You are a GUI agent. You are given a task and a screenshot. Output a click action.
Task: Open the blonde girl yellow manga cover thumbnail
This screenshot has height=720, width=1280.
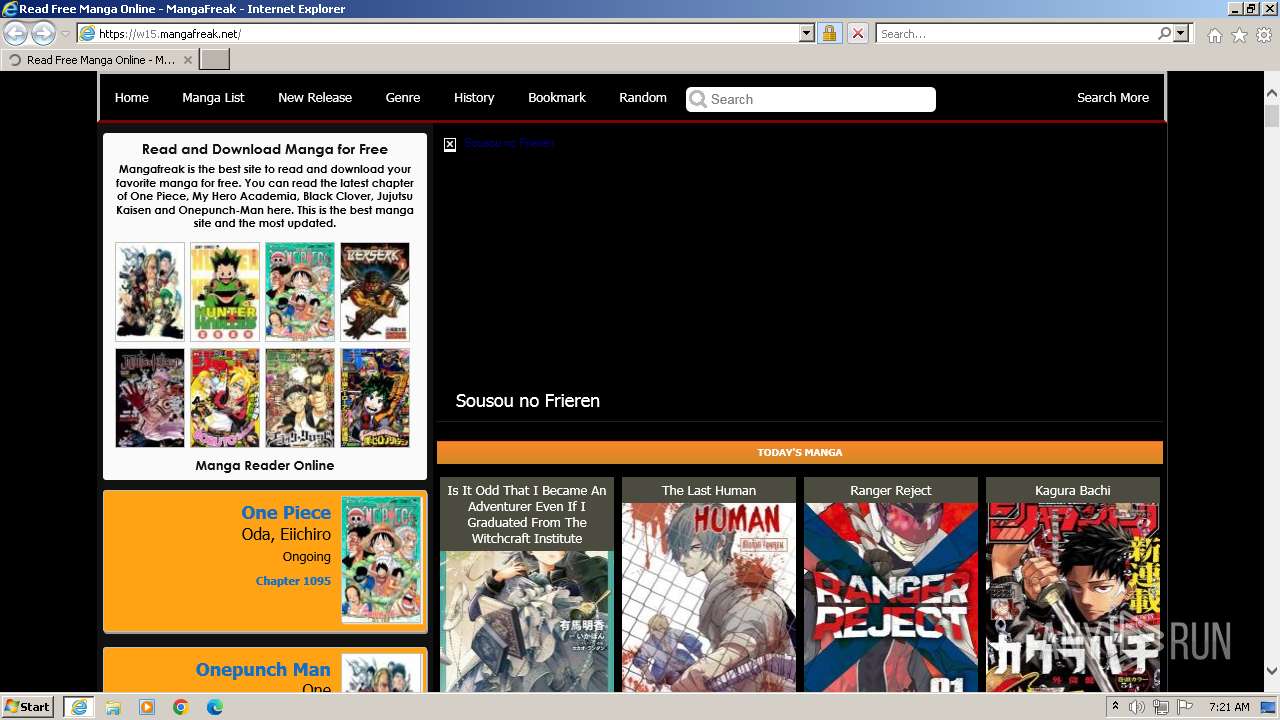225,398
